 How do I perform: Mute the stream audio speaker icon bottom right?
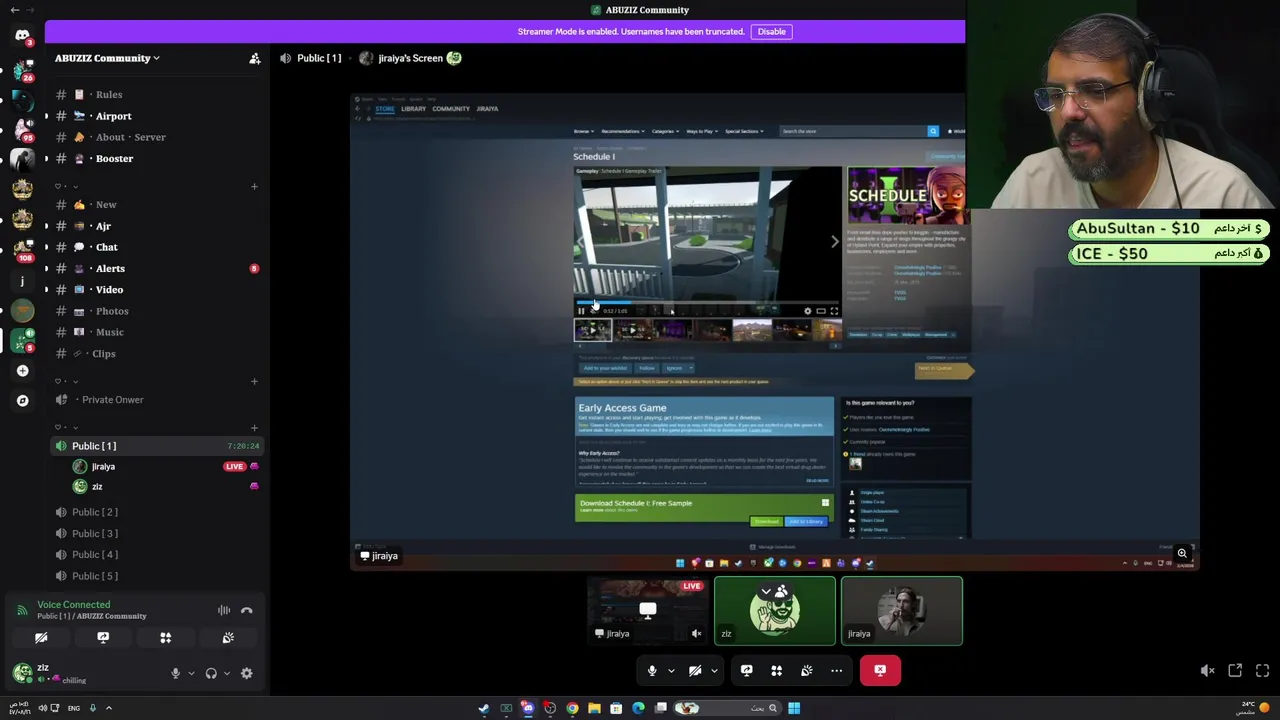[x=1207, y=670]
